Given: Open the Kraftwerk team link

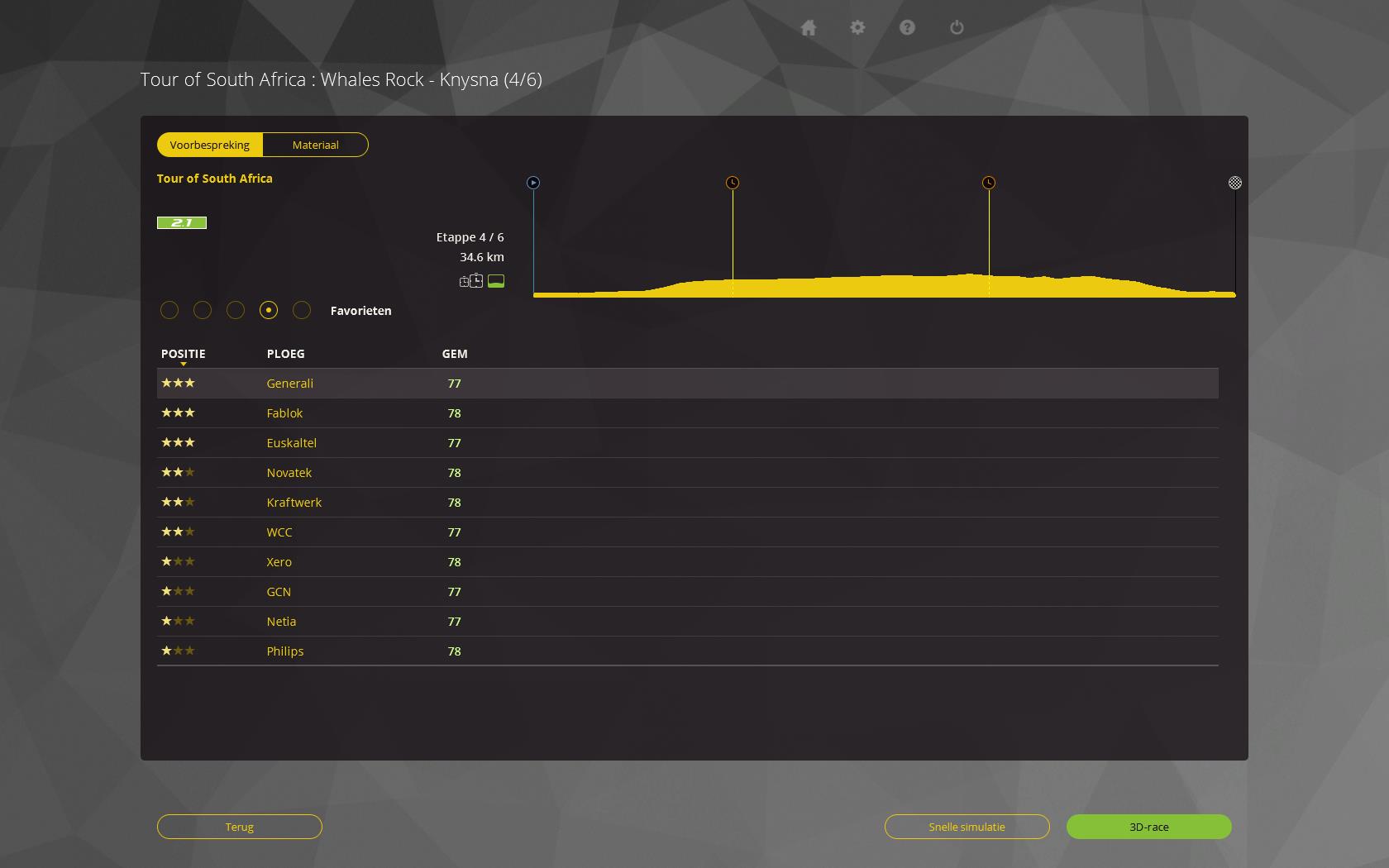Looking at the screenshot, I should (x=294, y=503).
